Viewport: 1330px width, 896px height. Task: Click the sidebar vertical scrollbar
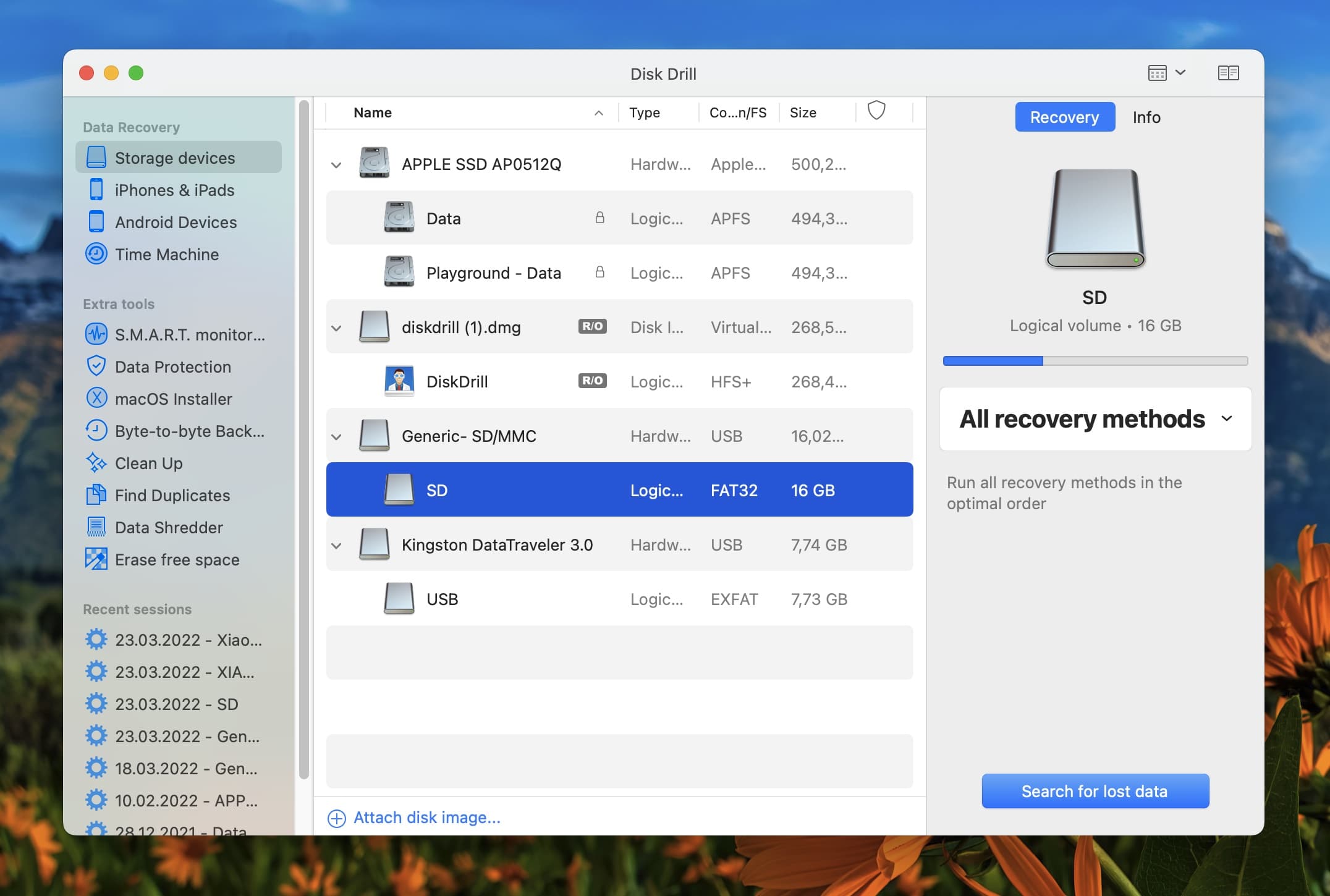click(x=303, y=439)
